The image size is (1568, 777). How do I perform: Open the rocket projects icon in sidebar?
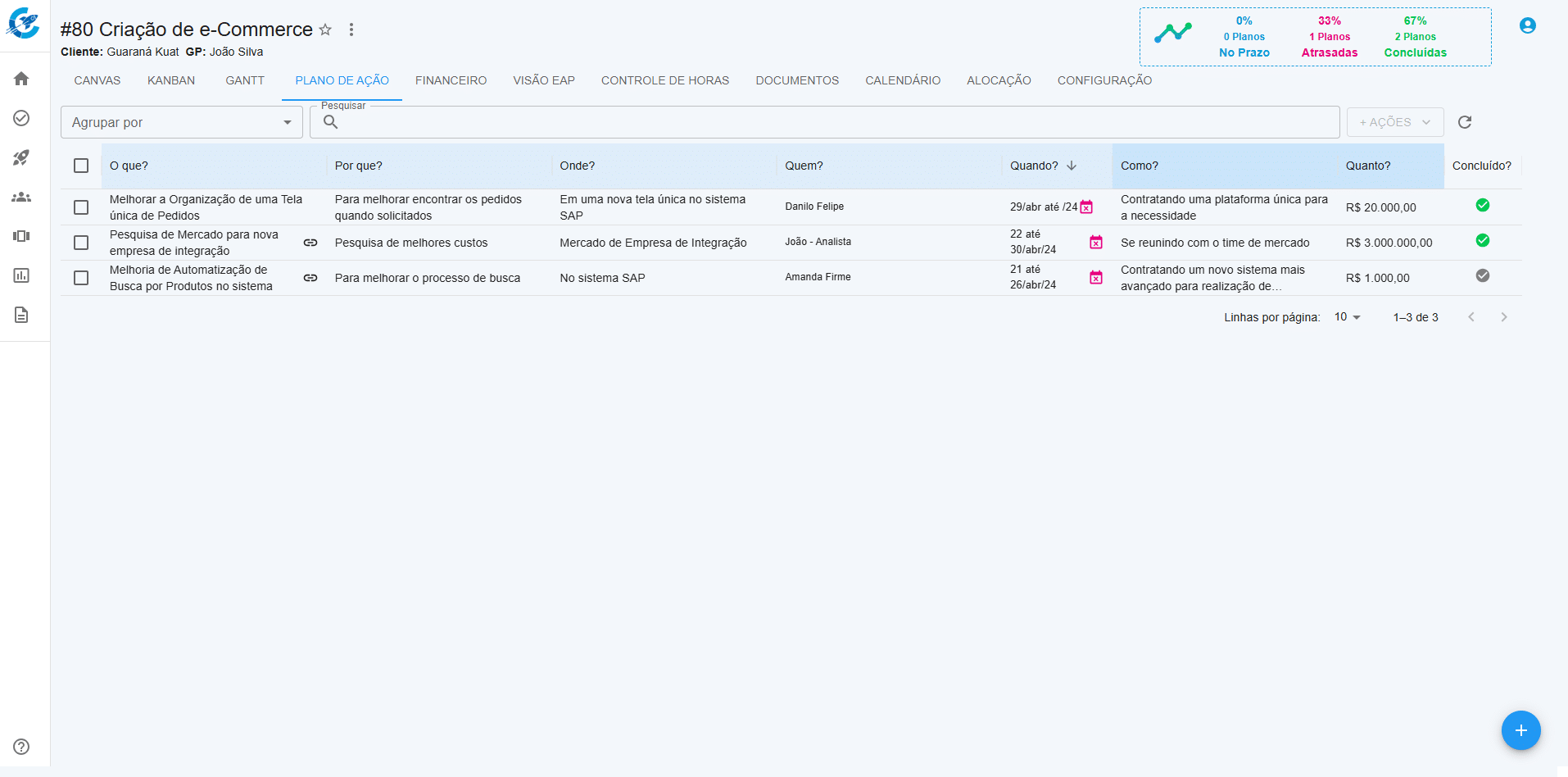(x=21, y=157)
